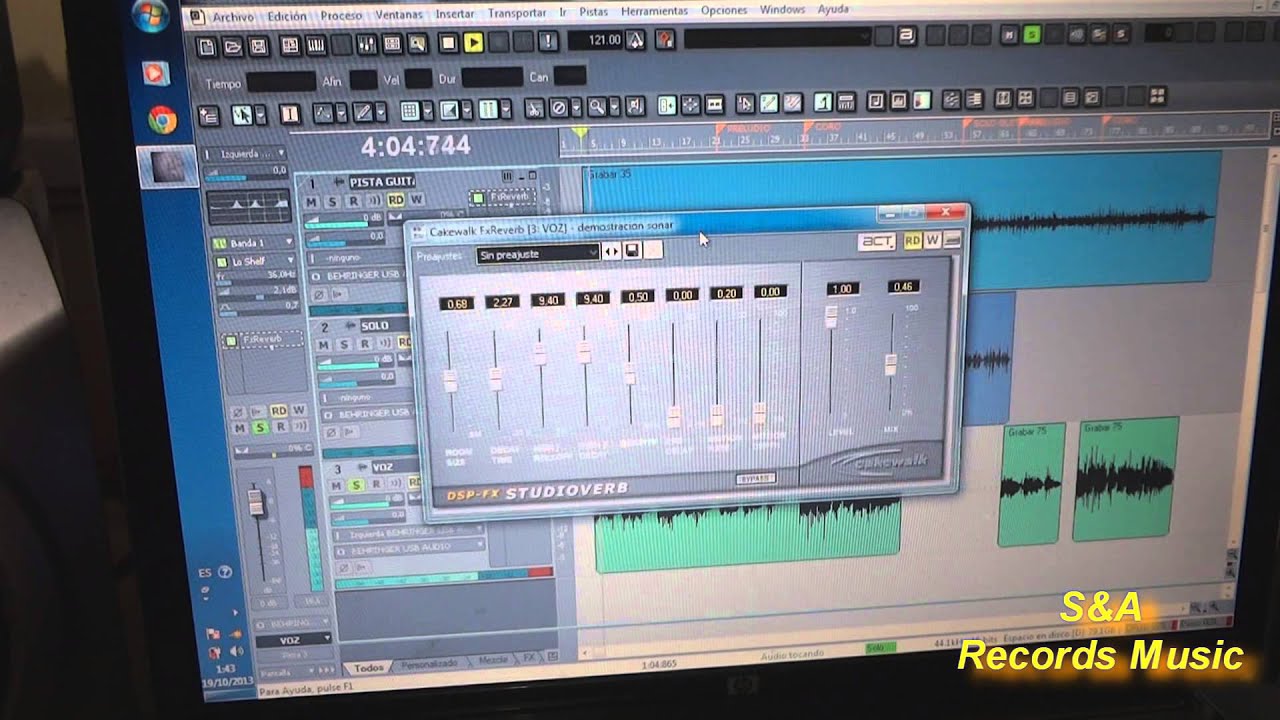Click the save preset floppy icon in FxReverb
Viewport: 1280px width, 720px height.
(x=632, y=250)
